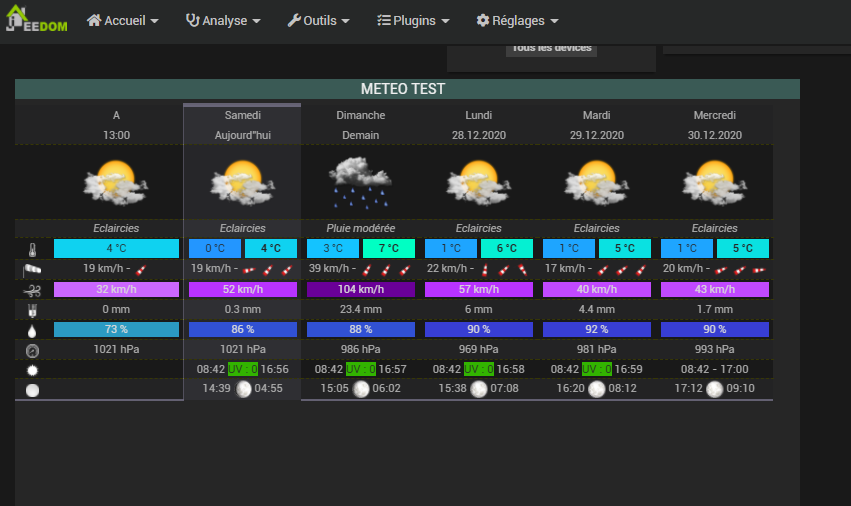The image size is (851, 506).
Task: Expand the Accueil dropdown caret
Action: coord(155,21)
